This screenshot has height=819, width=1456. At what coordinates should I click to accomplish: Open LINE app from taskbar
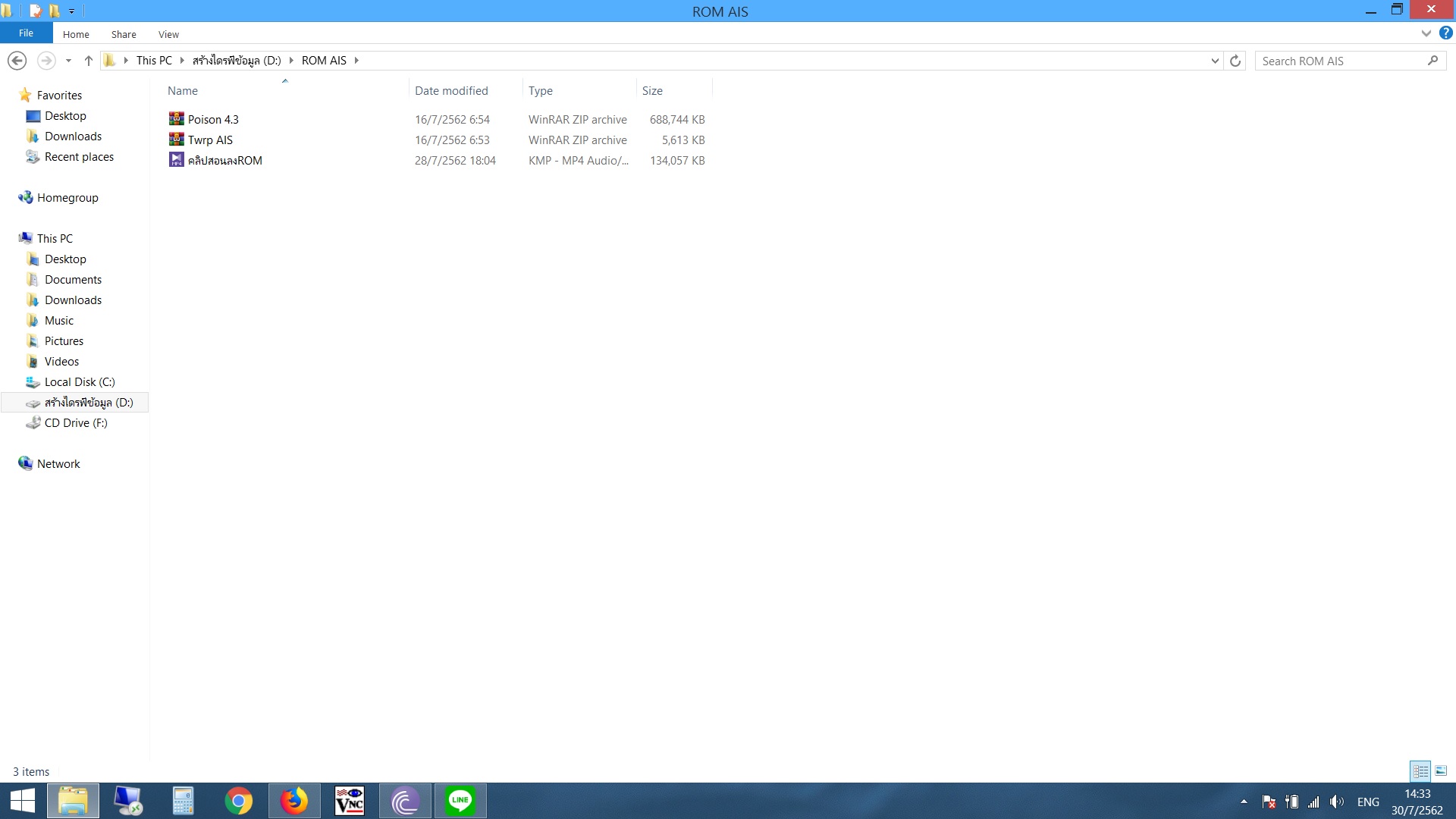click(460, 801)
